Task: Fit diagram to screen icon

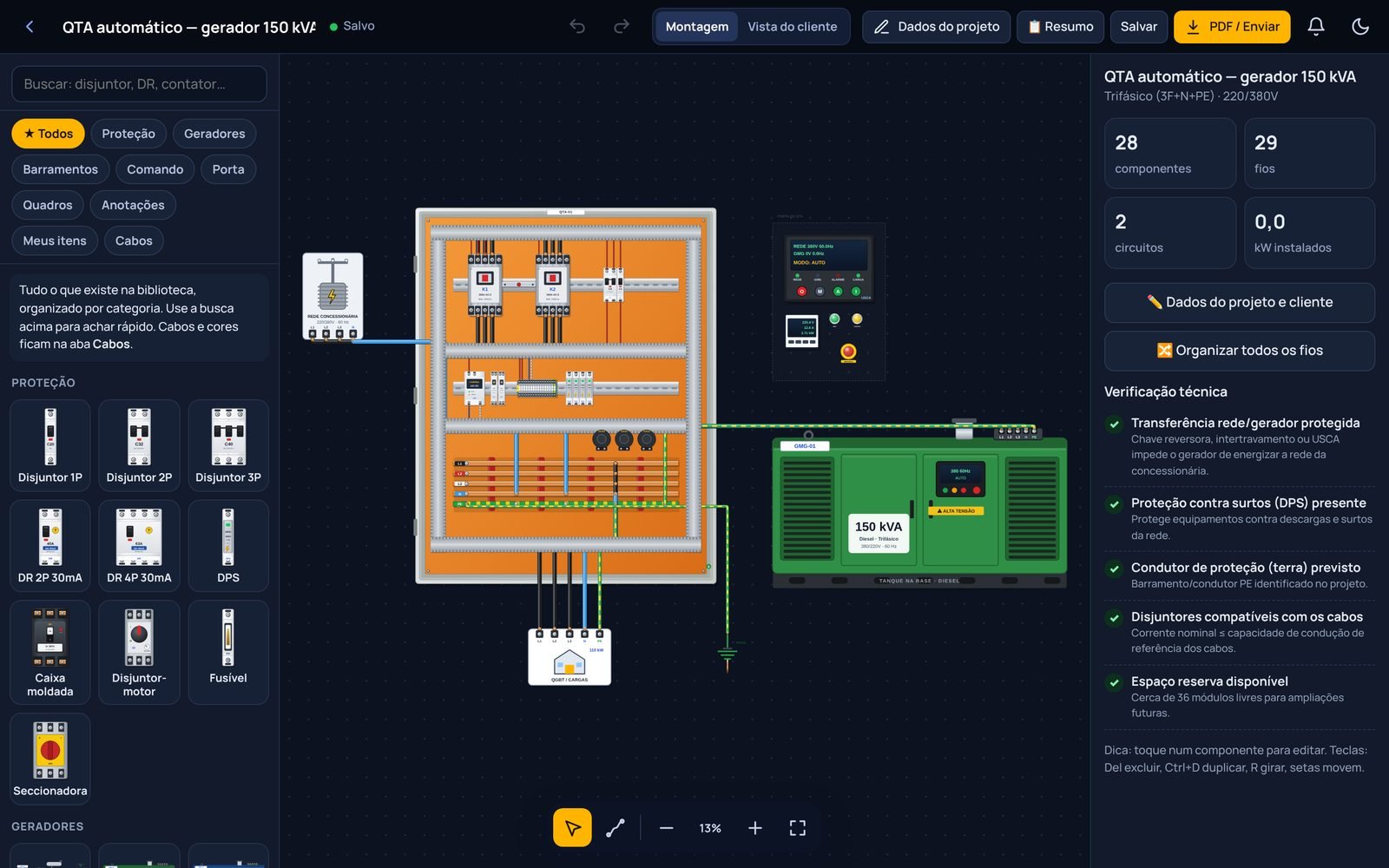Action: tap(798, 828)
